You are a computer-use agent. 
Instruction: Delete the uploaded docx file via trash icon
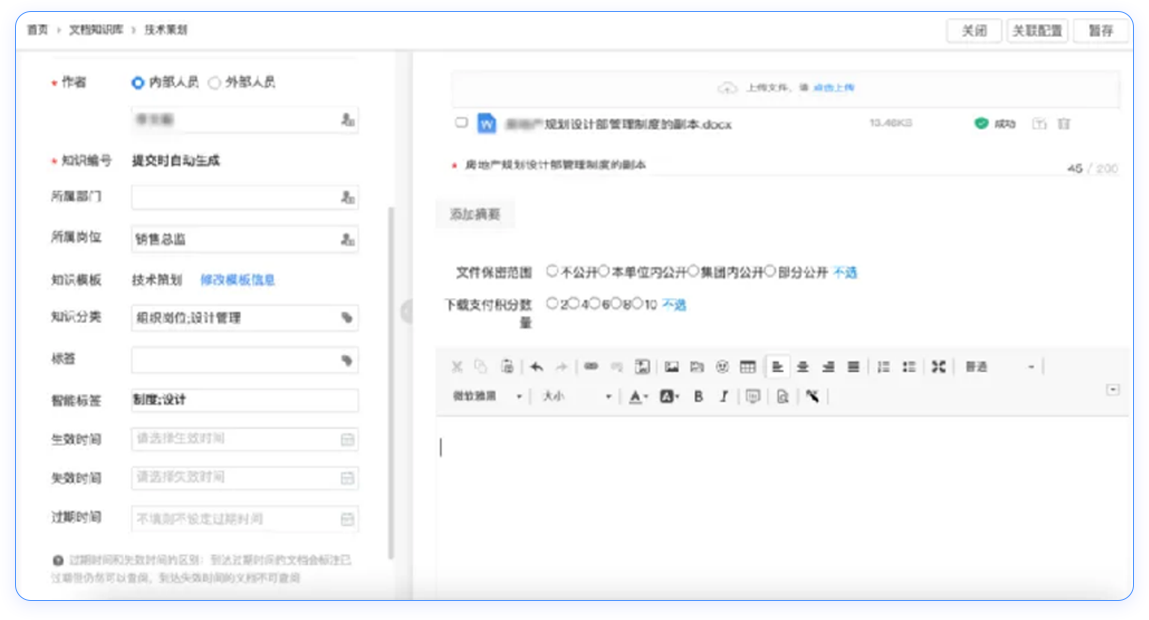(x=1064, y=124)
